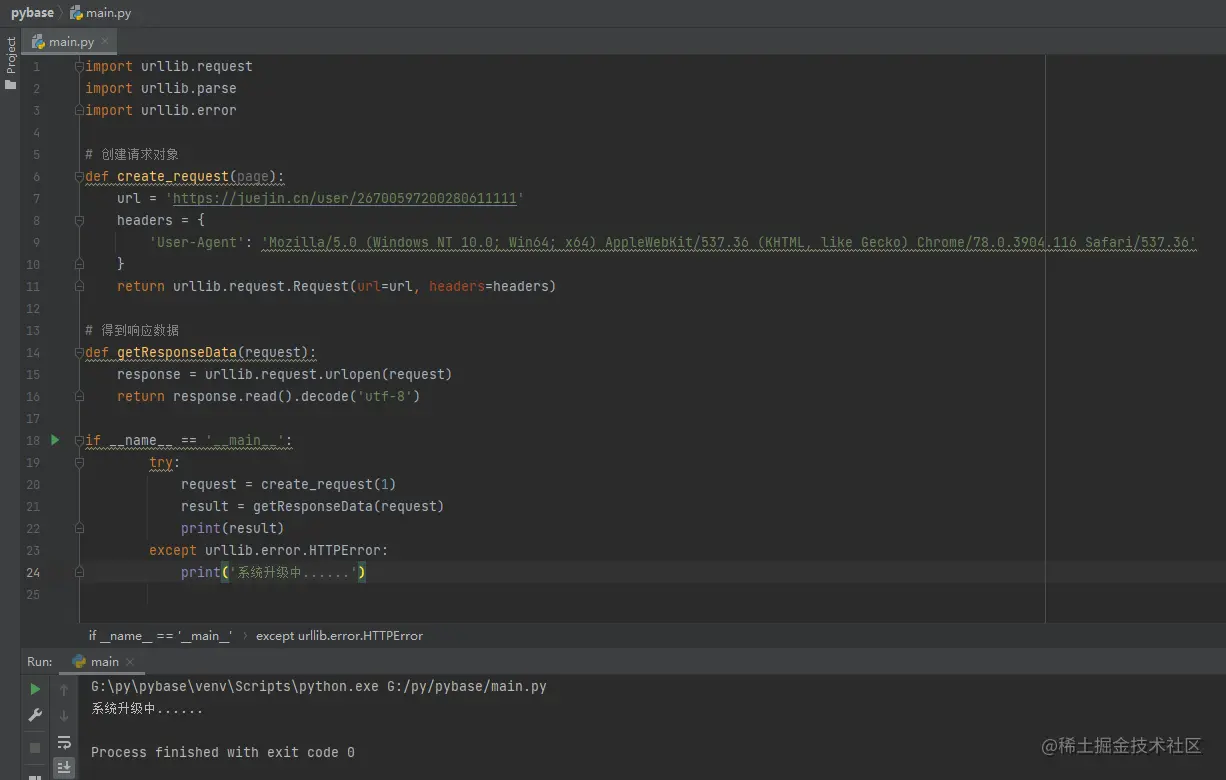The width and height of the screenshot is (1226, 780).
Task: Run script via green gutter arrow line 18
Action: point(55,440)
